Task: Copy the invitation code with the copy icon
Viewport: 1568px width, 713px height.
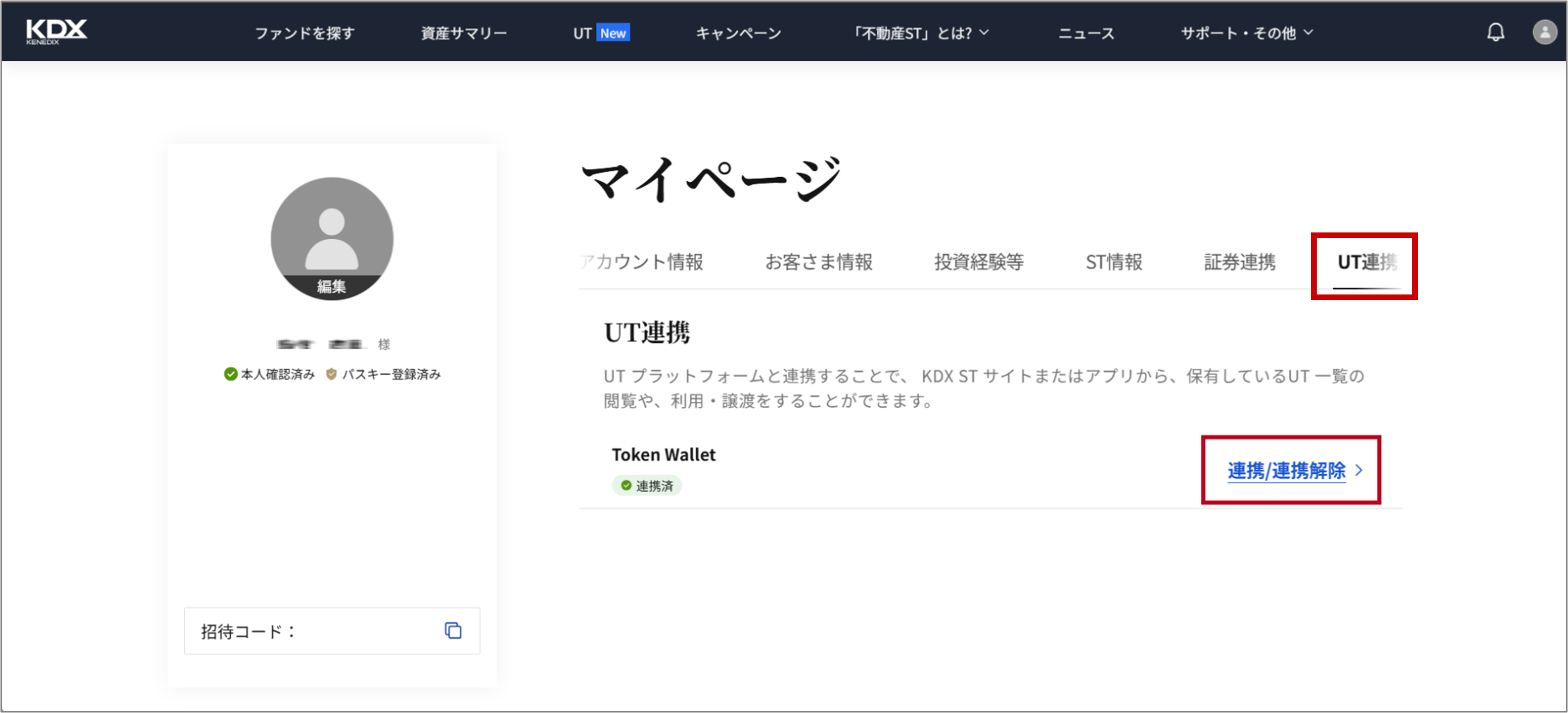Action: click(x=453, y=630)
